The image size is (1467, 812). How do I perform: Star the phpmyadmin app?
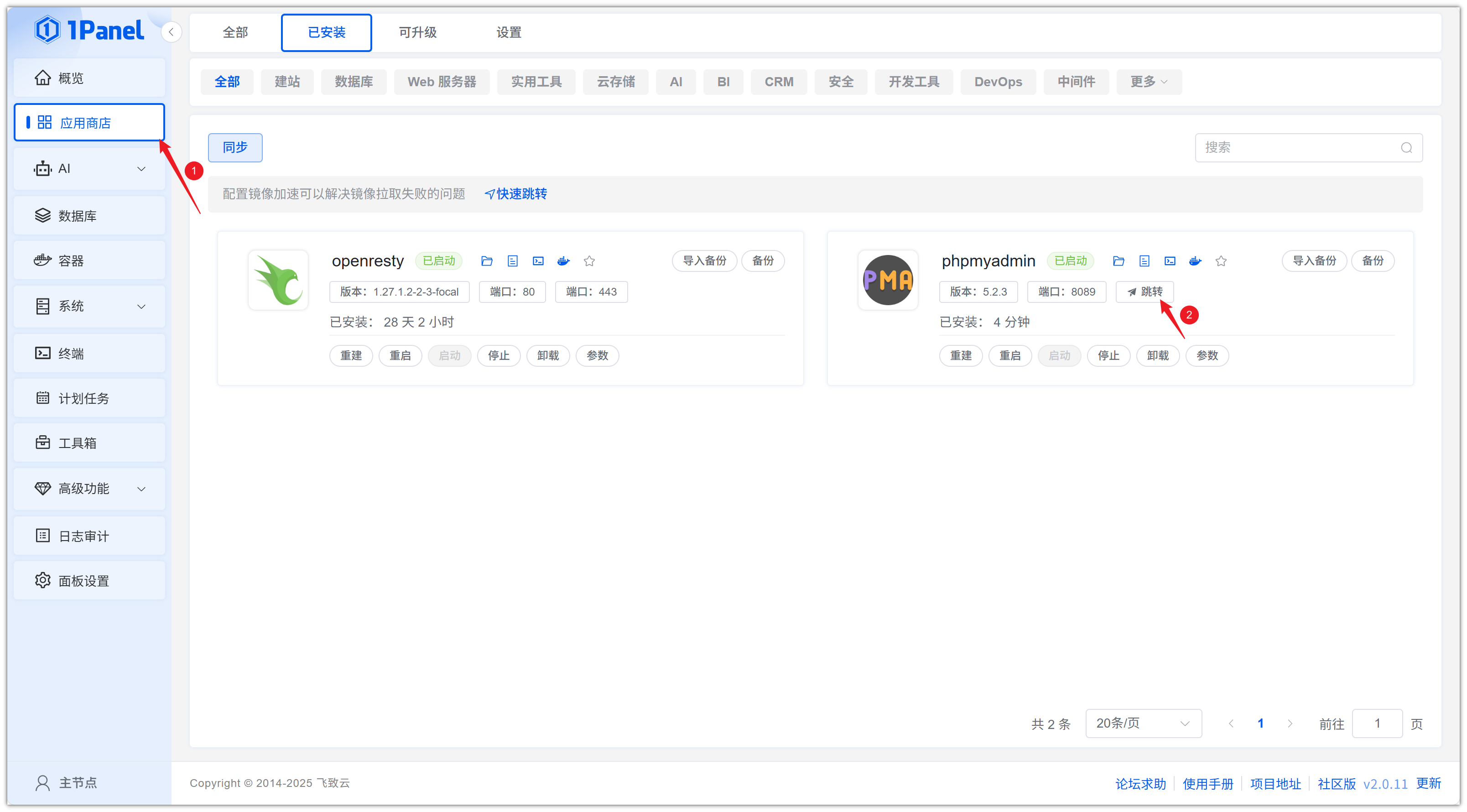pos(1220,261)
